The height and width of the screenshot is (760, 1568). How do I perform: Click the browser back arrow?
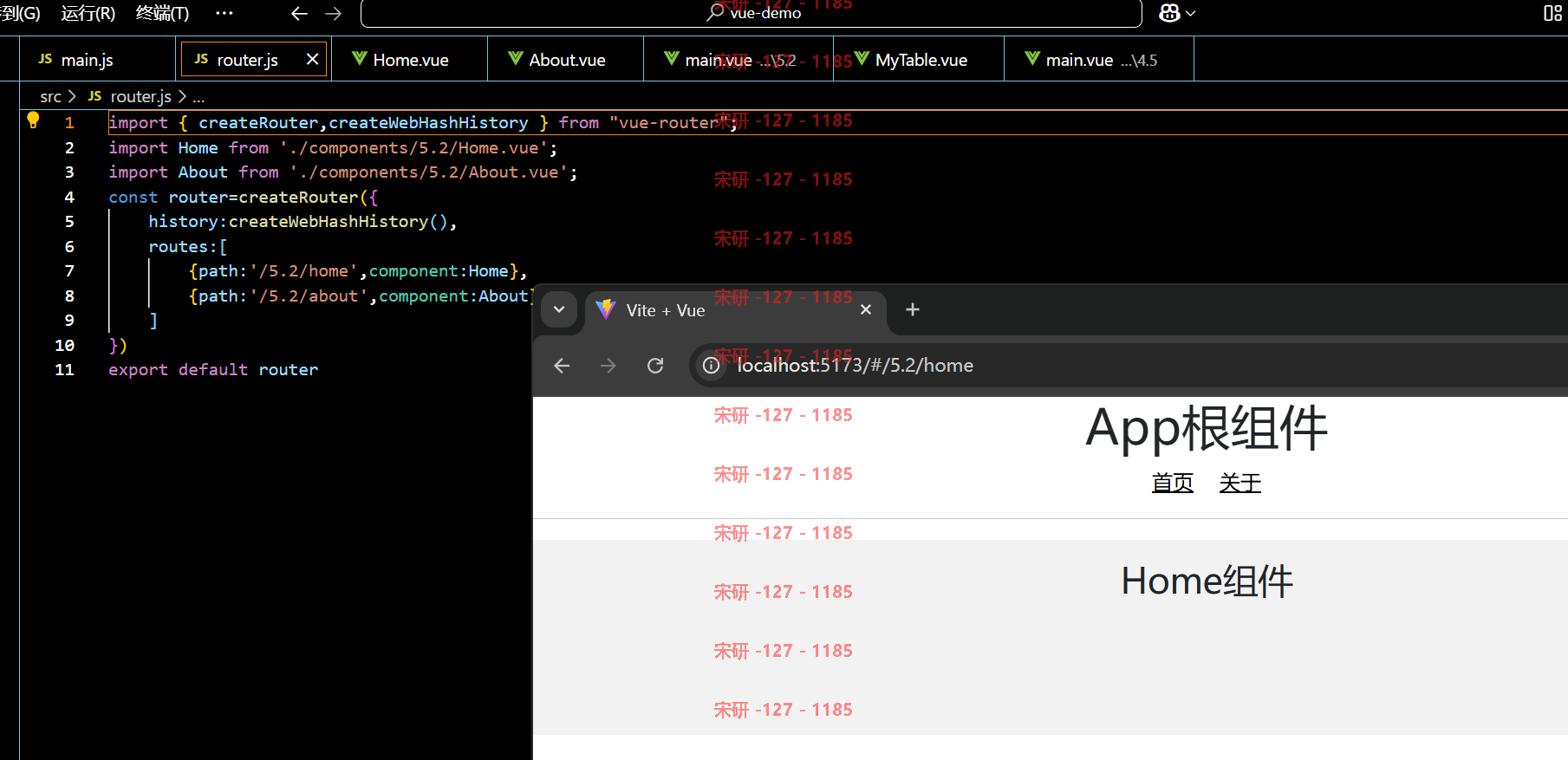(562, 366)
